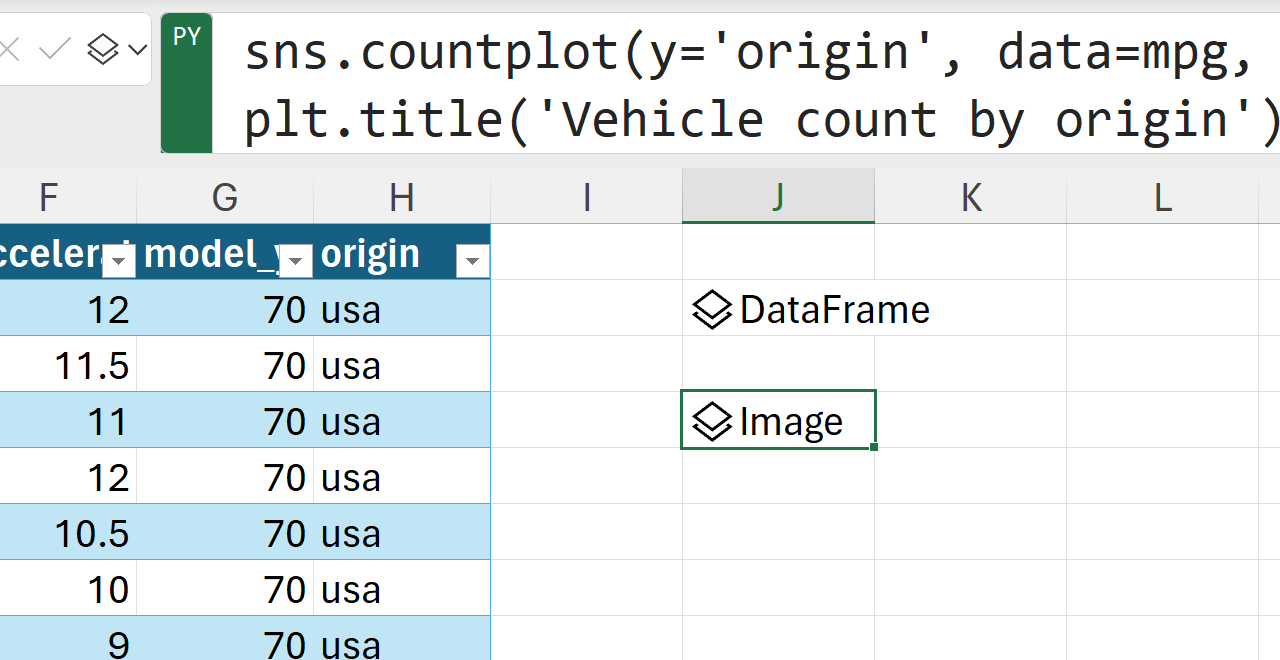Select column J header
This screenshot has width=1280, height=660.
778,197
